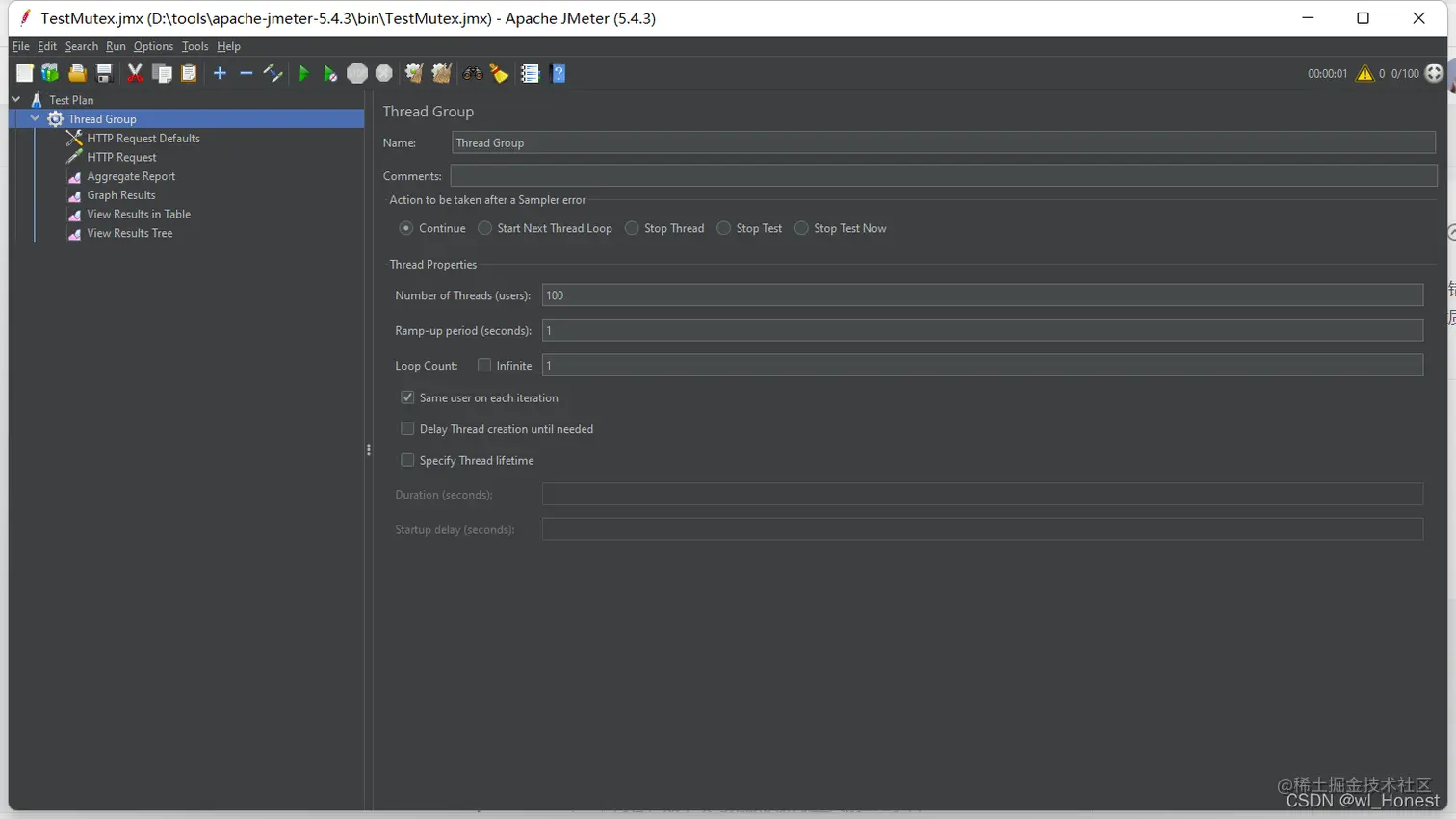Select View Results in Table node
Screen dimensions: 1456x819
pos(139,214)
